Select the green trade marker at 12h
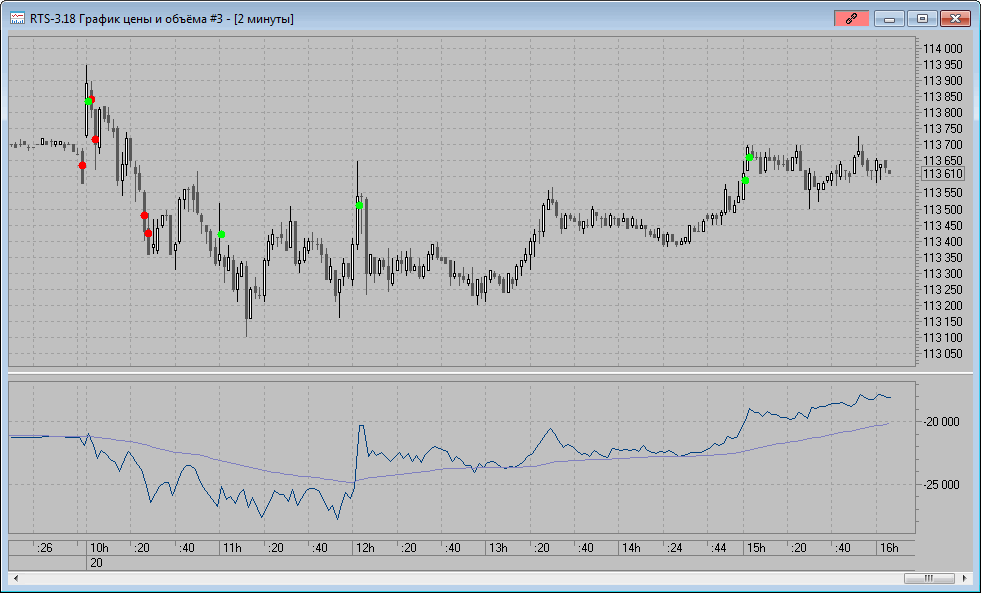 pos(359,205)
